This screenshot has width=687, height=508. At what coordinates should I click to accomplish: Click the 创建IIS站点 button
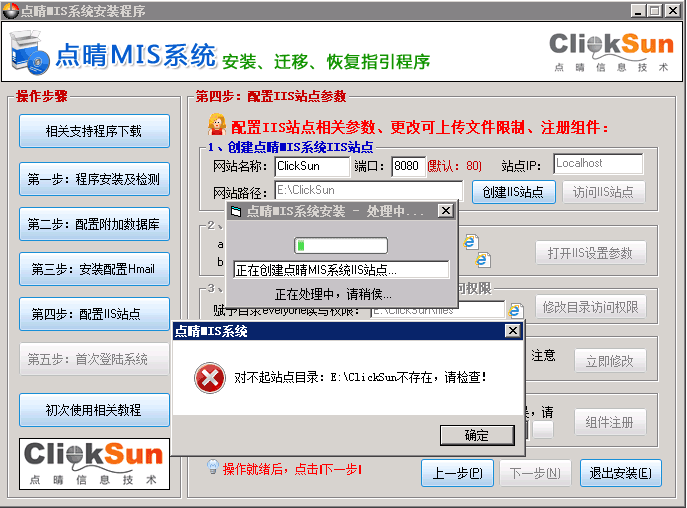pyautogui.click(x=512, y=192)
